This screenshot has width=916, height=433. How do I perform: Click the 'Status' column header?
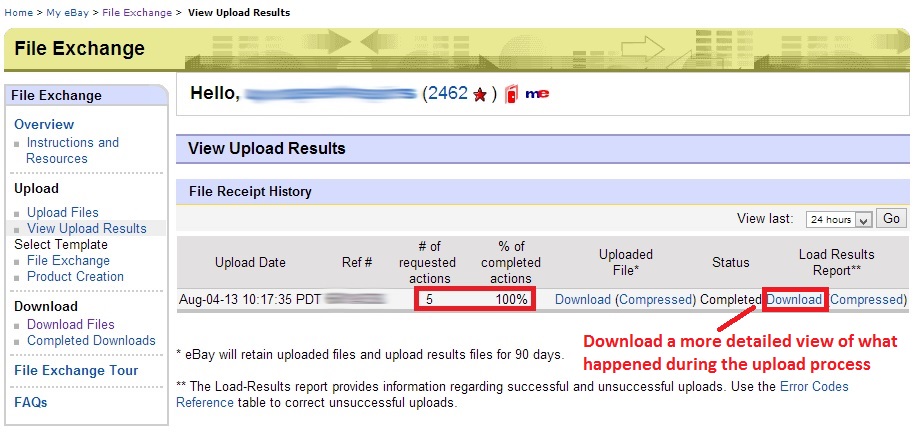(x=730, y=263)
